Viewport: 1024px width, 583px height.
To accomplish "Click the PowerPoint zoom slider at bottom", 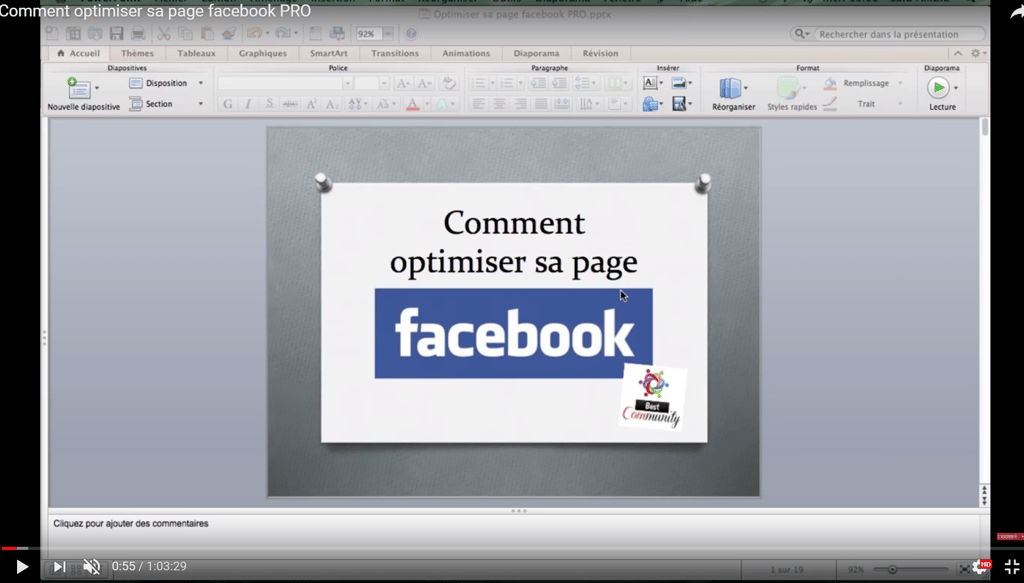I will (x=910, y=570).
